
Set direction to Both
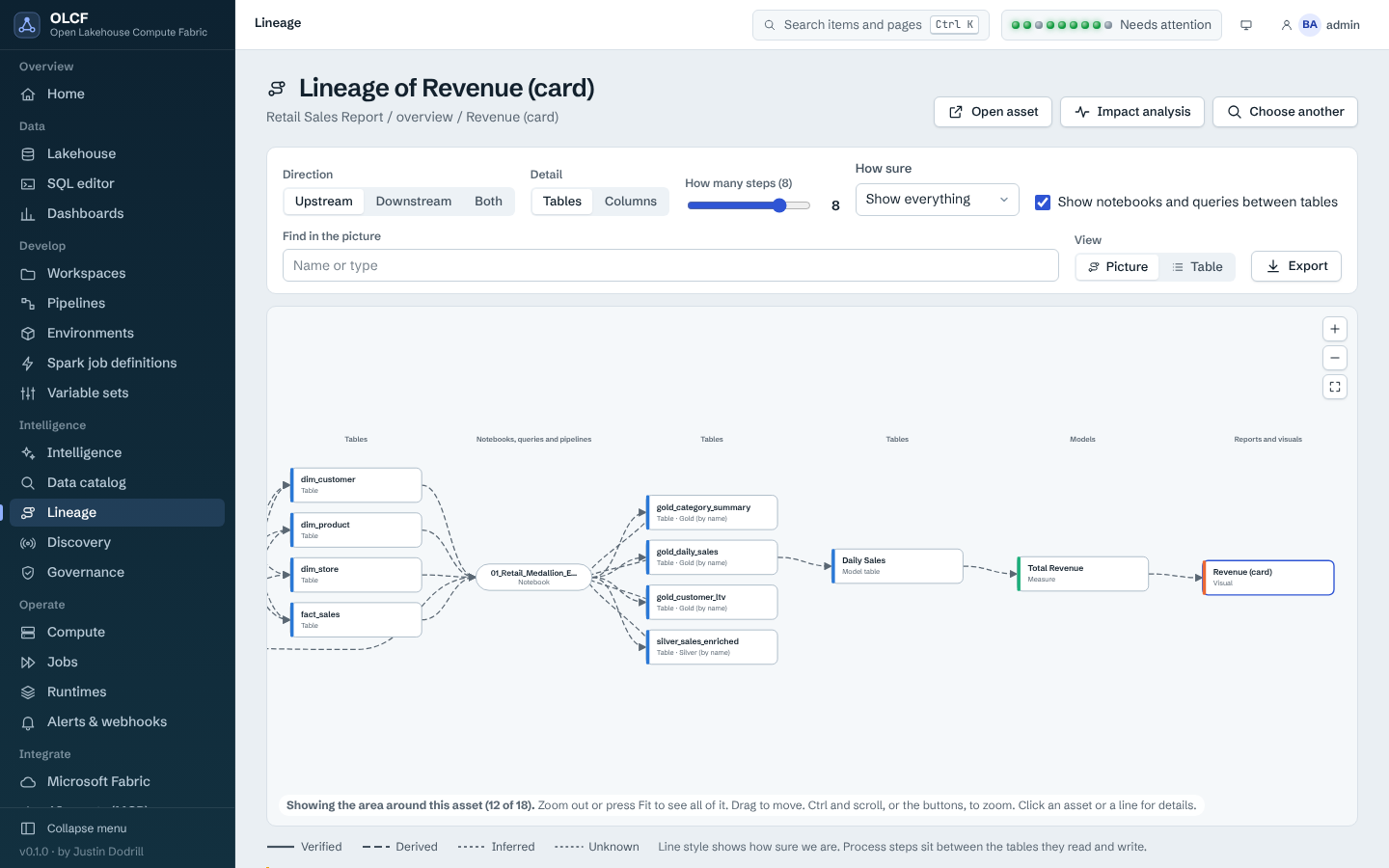[488, 202]
